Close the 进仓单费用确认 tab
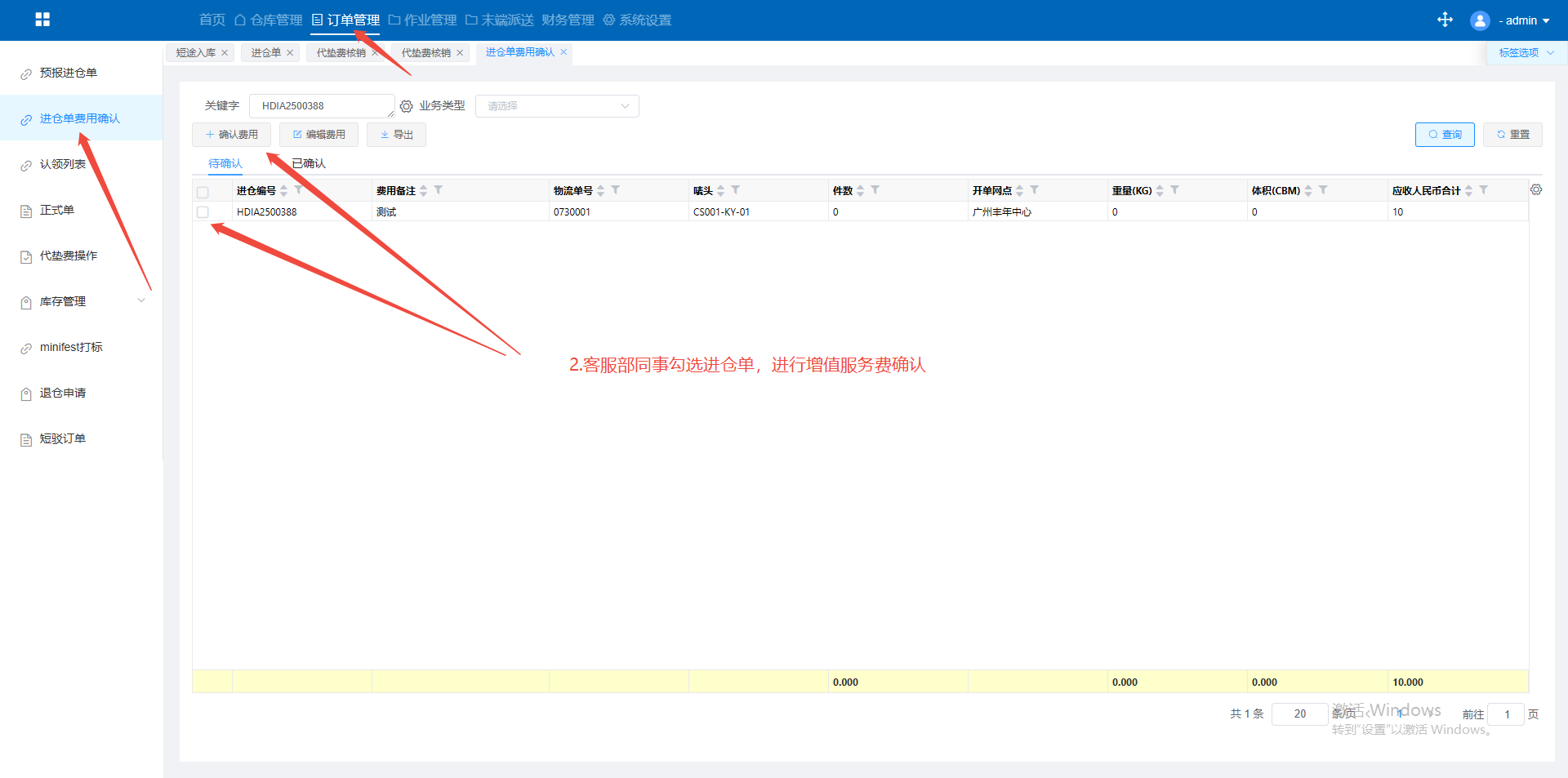The height and width of the screenshot is (778, 1568). tap(563, 52)
